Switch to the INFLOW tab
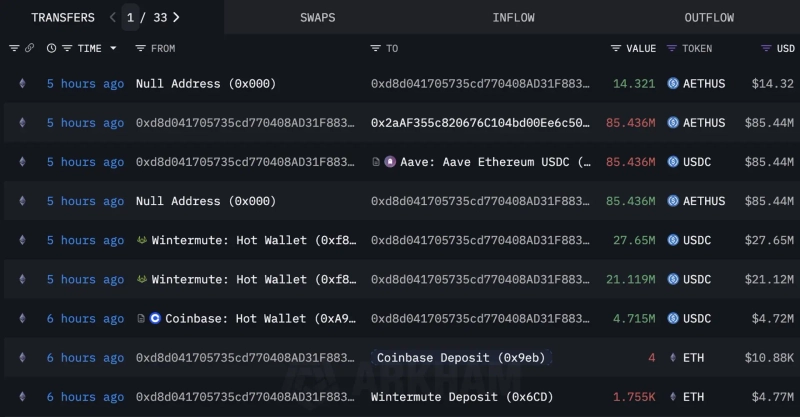The height and width of the screenshot is (417, 800). (x=513, y=17)
